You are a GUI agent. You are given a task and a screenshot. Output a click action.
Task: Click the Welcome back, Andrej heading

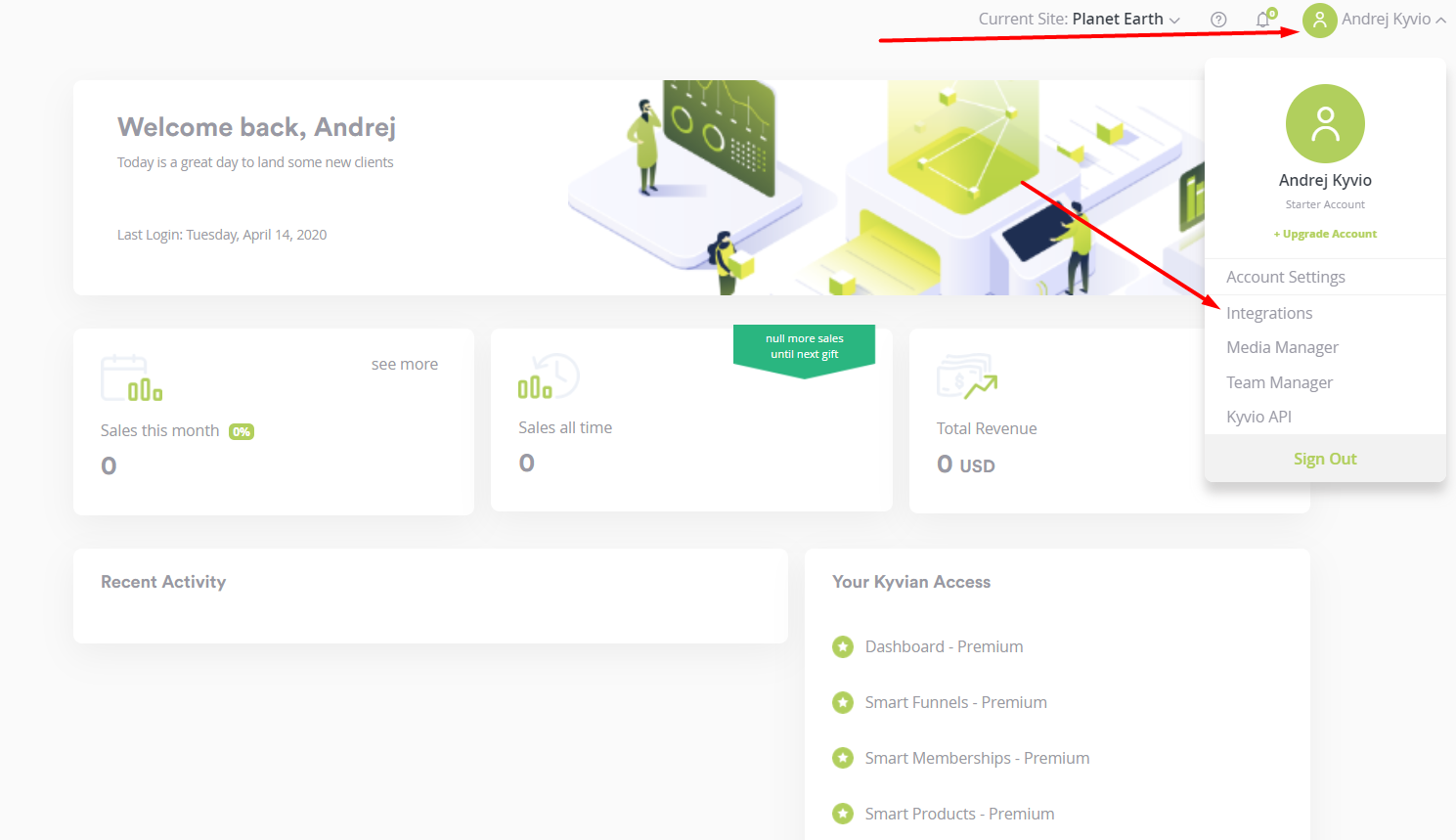(256, 127)
